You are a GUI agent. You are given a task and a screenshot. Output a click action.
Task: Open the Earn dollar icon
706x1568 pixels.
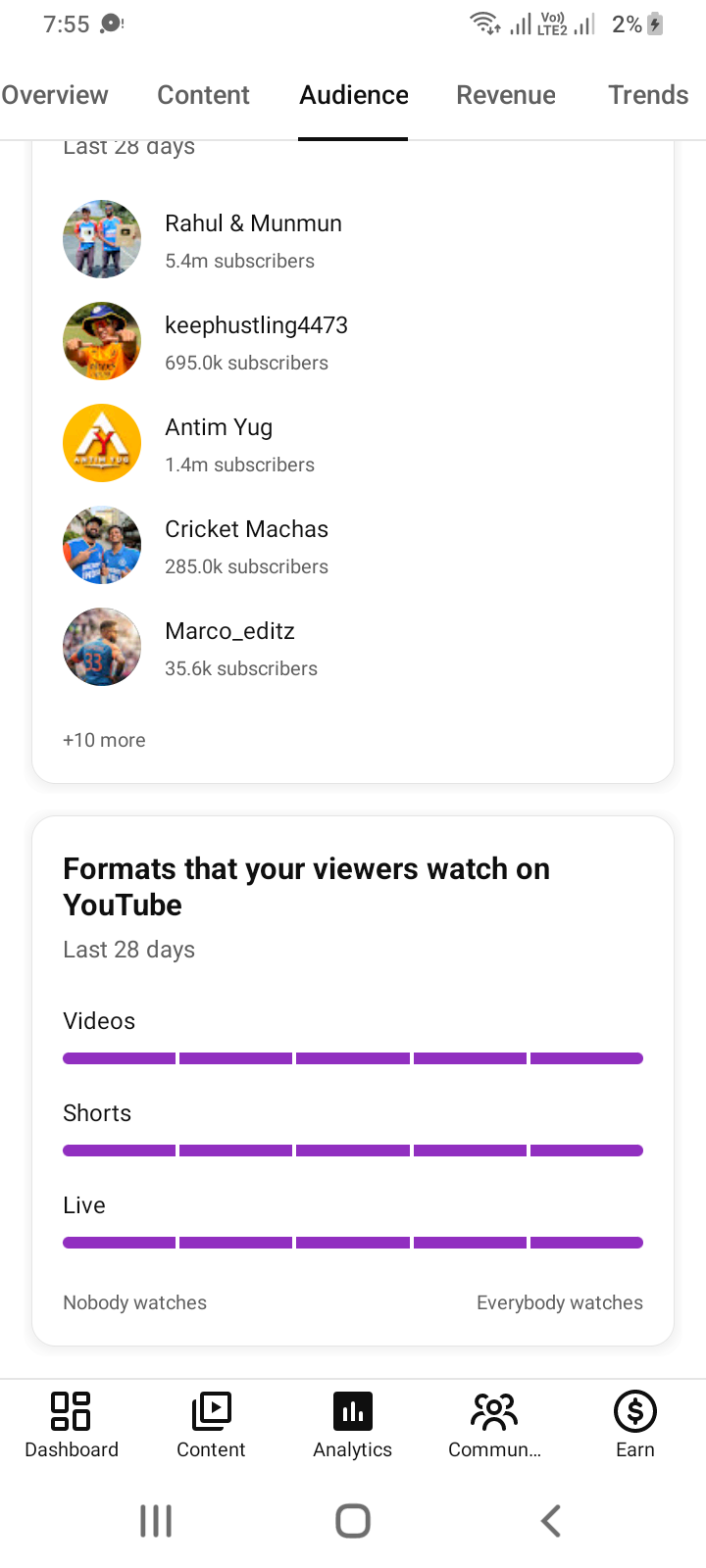pos(635,1411)
